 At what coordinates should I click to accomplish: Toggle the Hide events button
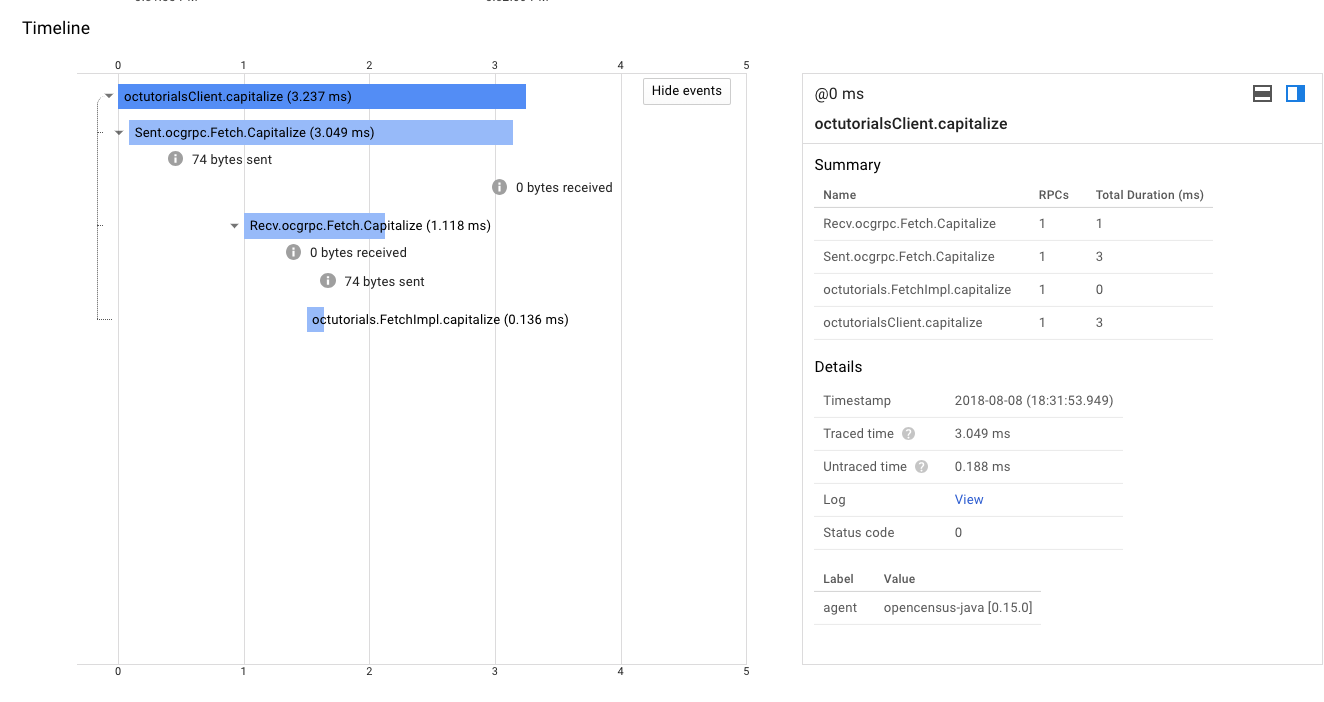[686, 91]
